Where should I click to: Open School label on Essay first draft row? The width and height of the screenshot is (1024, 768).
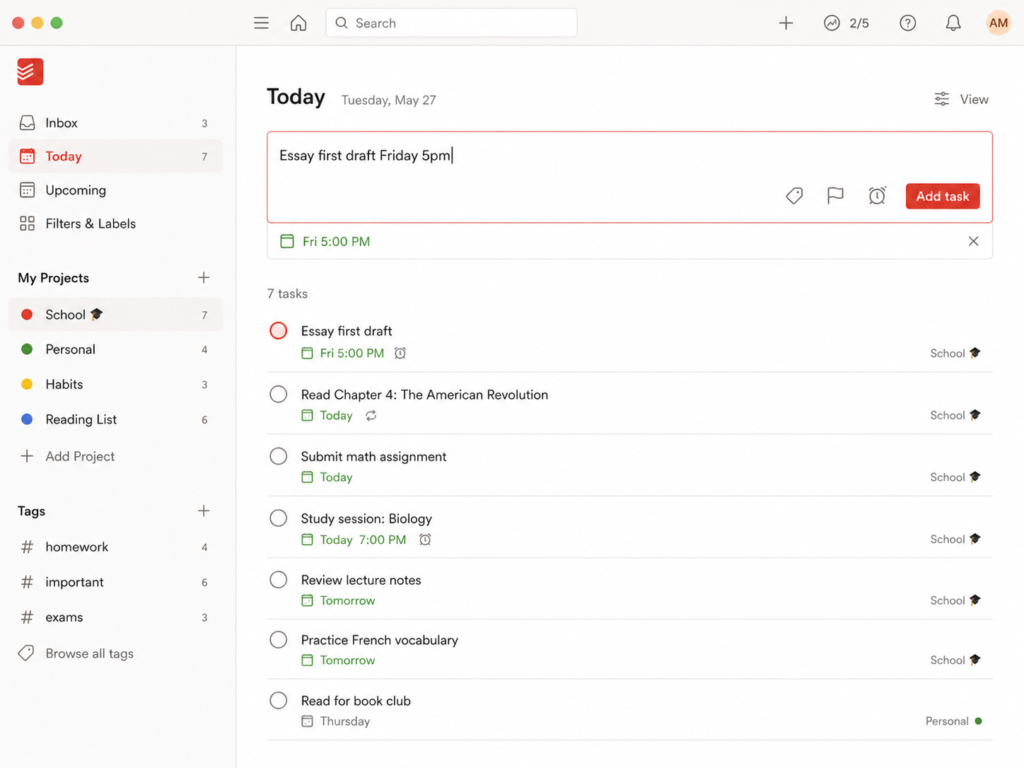click(x=955, y=353)
